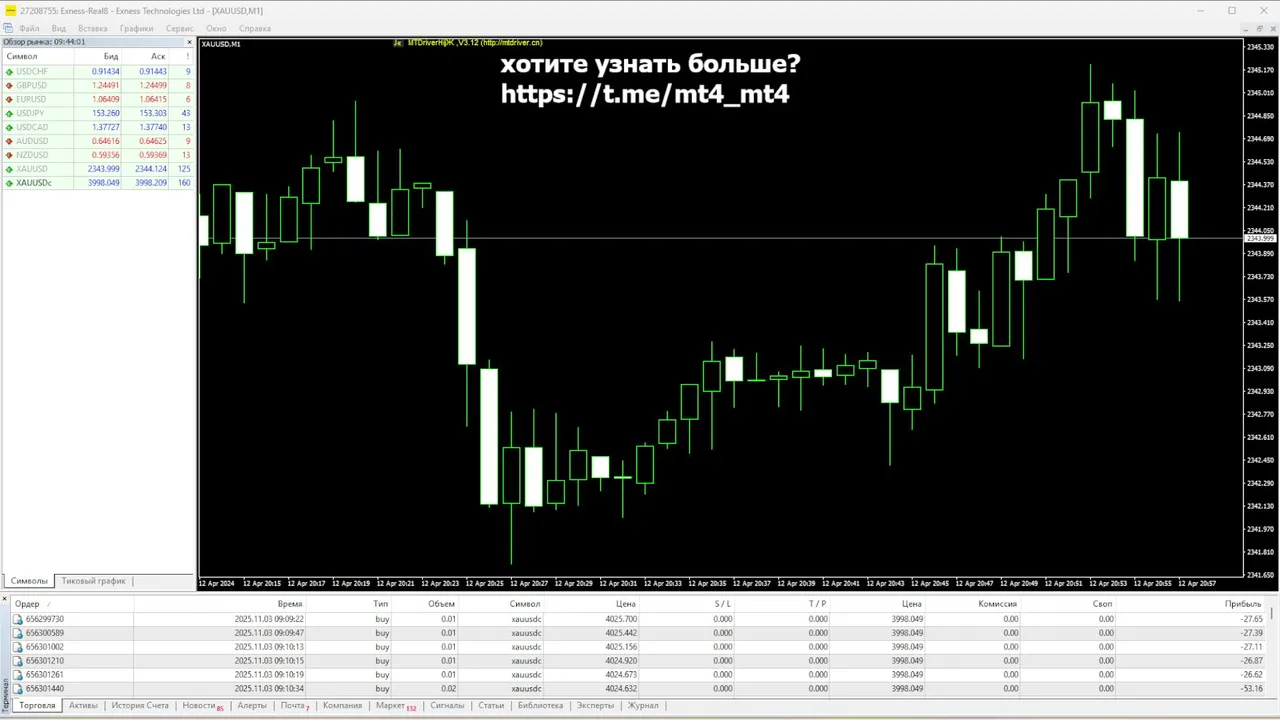The width and height of the screenshot is (1280, 720).
Task: Switch to the Алерты tab
Action: 252,706
